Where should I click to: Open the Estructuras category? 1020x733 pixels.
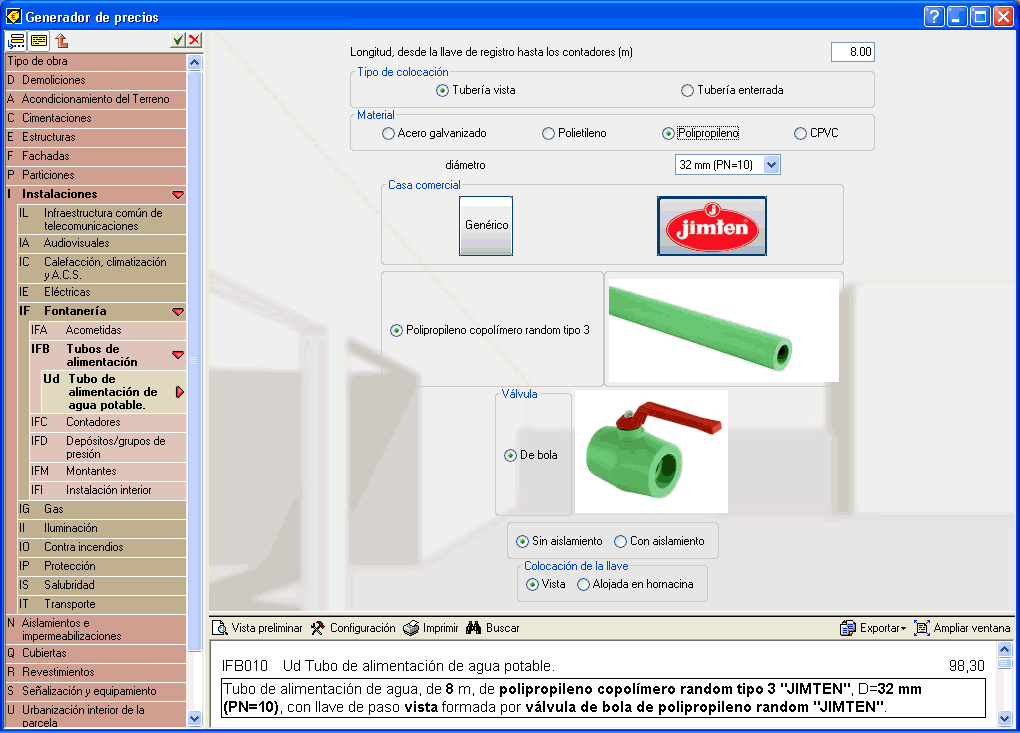point(96,137)
